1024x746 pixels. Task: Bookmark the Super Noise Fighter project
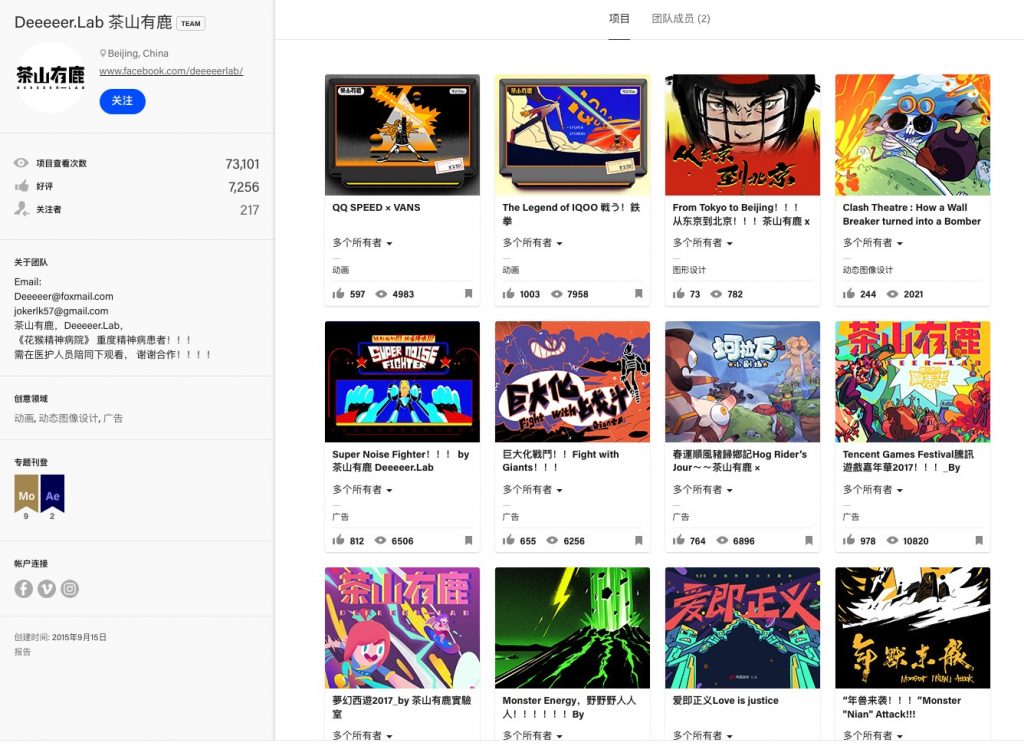pyautogui.click(x=468, y=540)
